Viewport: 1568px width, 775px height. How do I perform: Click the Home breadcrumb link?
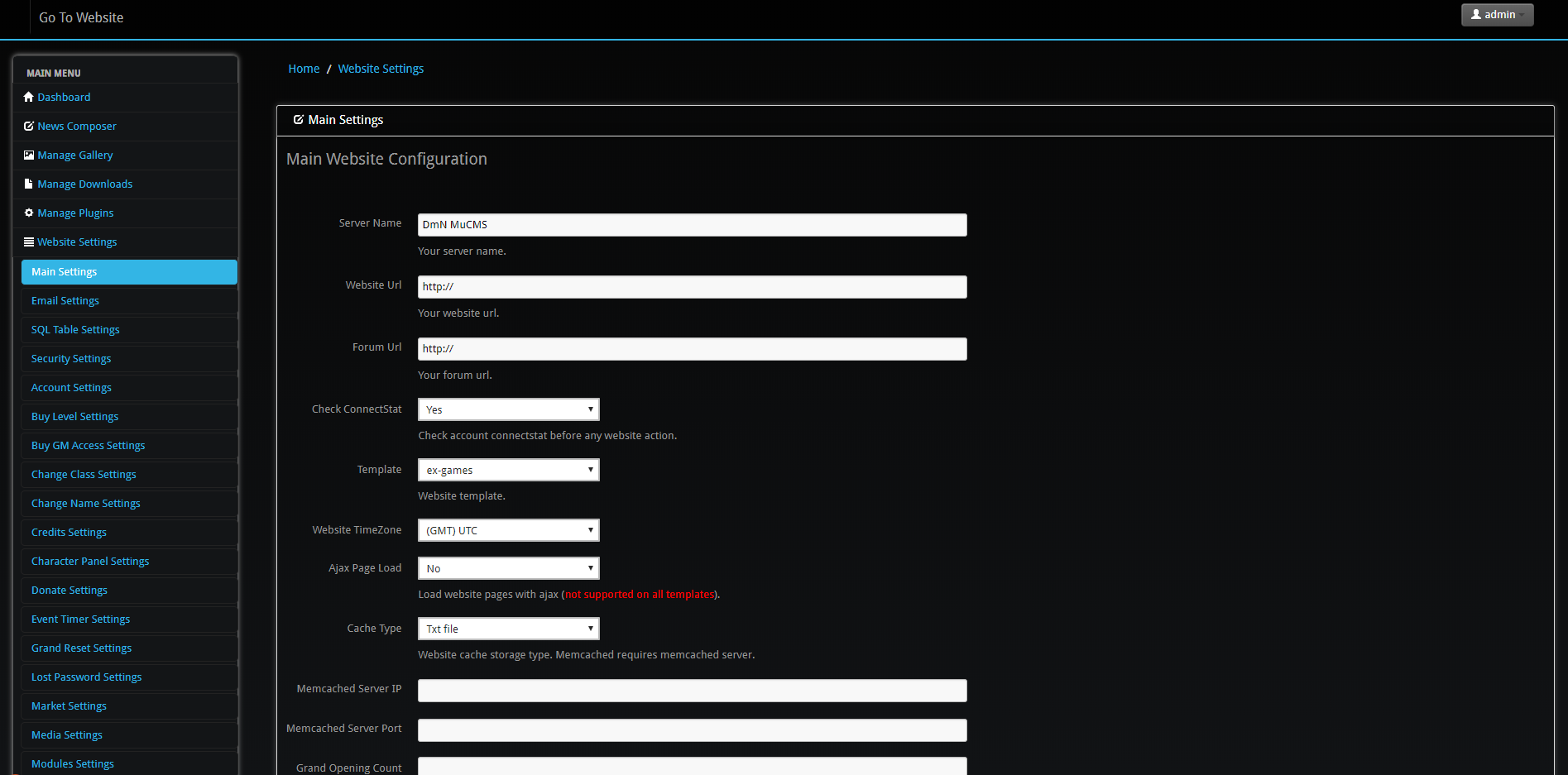point(304,69)
